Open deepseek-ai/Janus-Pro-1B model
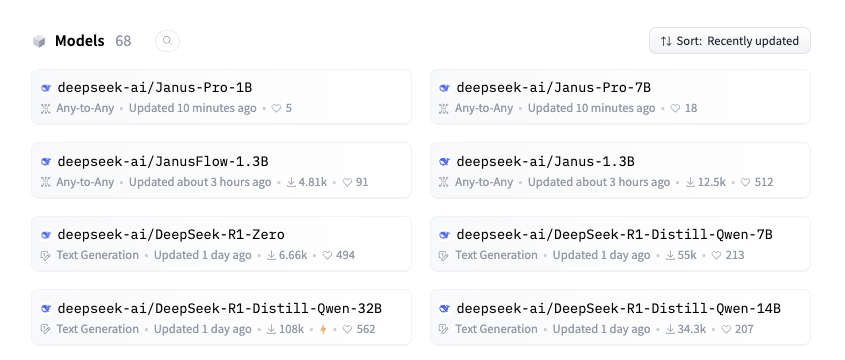Screen dimensions: 845x360 coord(221,96)
